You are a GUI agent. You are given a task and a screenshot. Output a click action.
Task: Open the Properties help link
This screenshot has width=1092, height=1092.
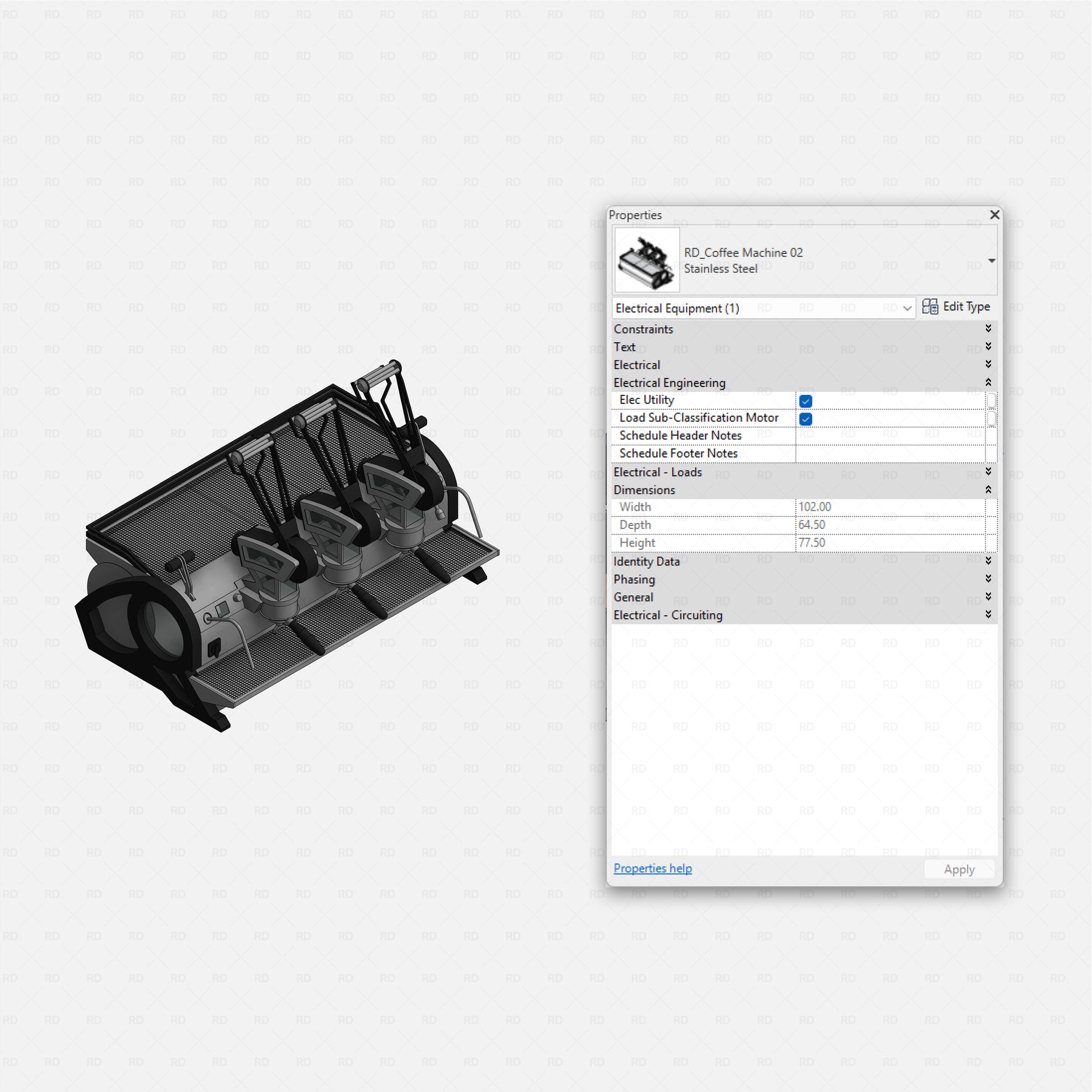652,868
